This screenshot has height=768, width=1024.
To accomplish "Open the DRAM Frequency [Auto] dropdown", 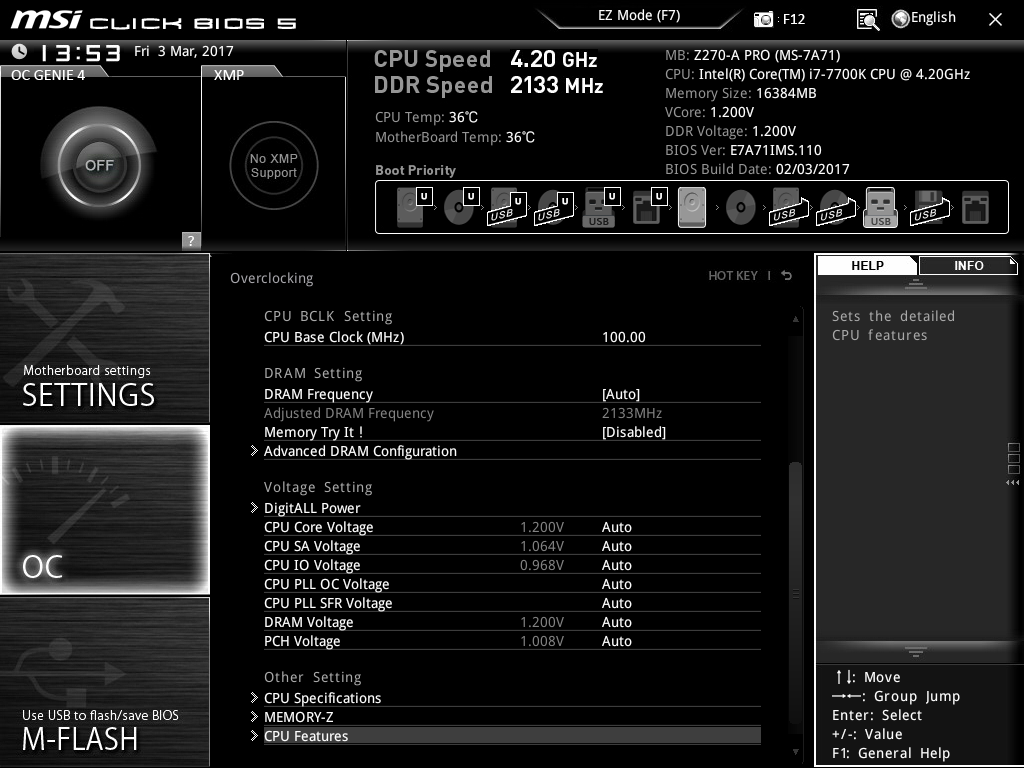I will 621,394.
